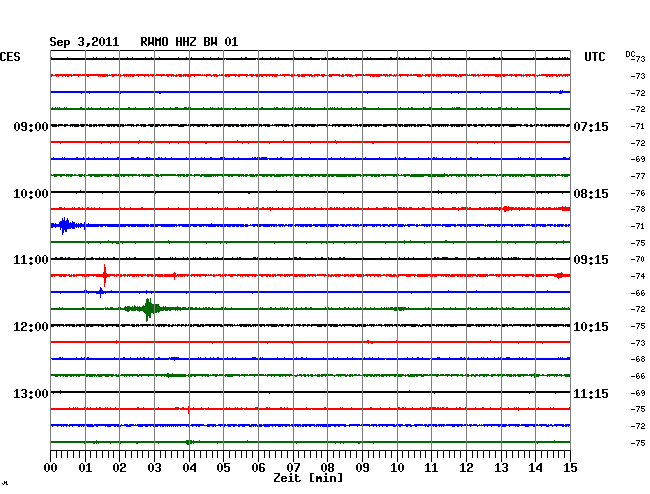
Task: Click the date label 'Sep 3,2011'
Action: click(x=84, y=42)
